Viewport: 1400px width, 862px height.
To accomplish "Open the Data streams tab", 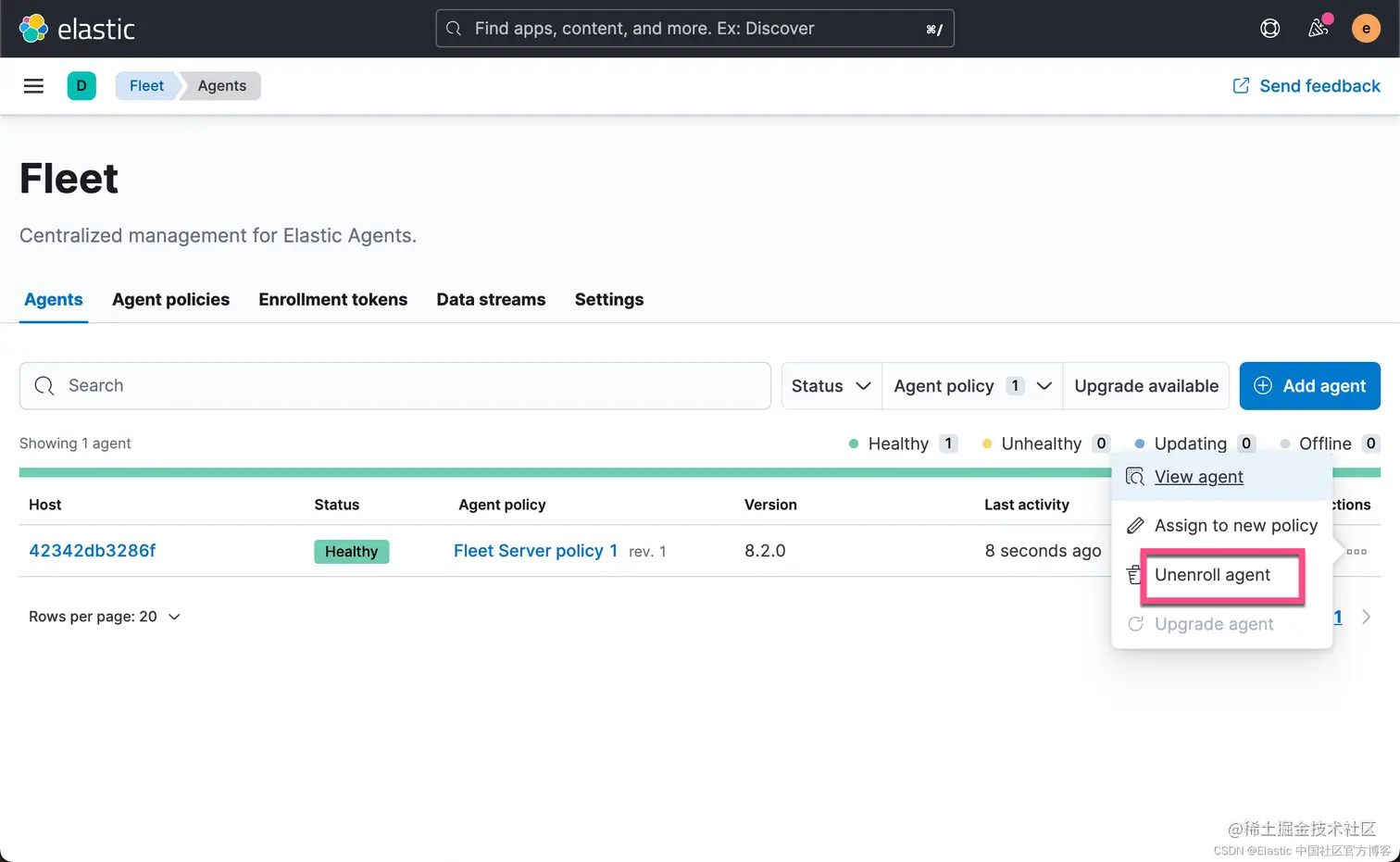I will tap(492, 300).
